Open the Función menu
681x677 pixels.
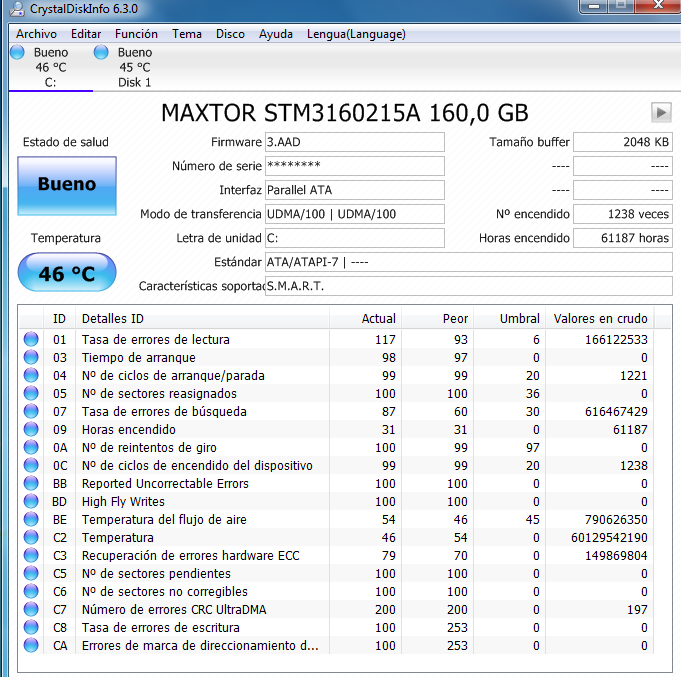point(136,34)
